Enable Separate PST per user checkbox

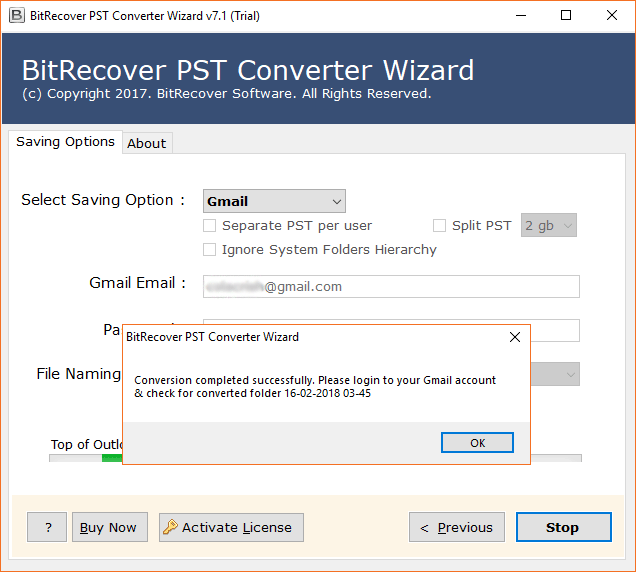(x=210, y=226)
